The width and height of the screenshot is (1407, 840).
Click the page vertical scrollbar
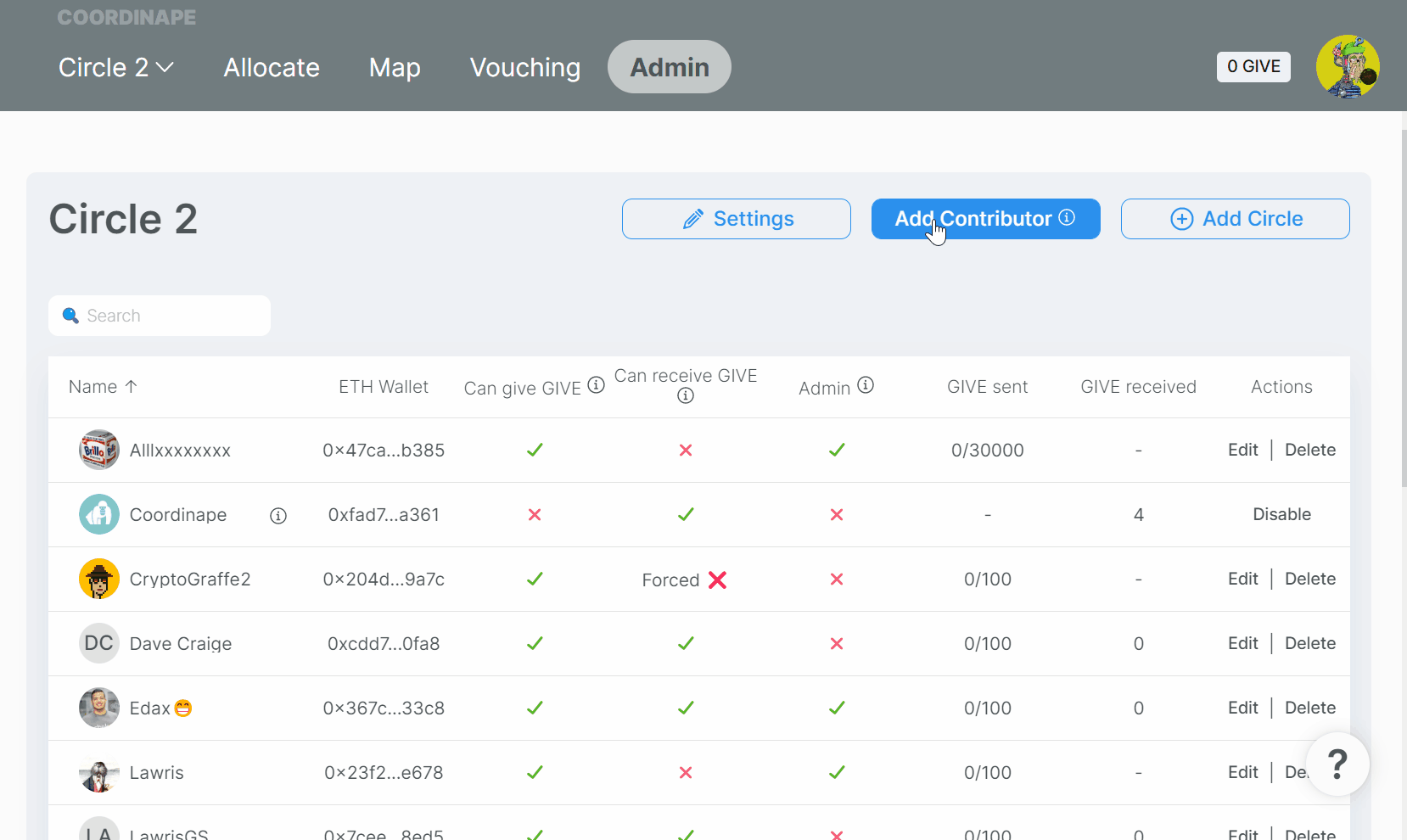coord(1404,309)
